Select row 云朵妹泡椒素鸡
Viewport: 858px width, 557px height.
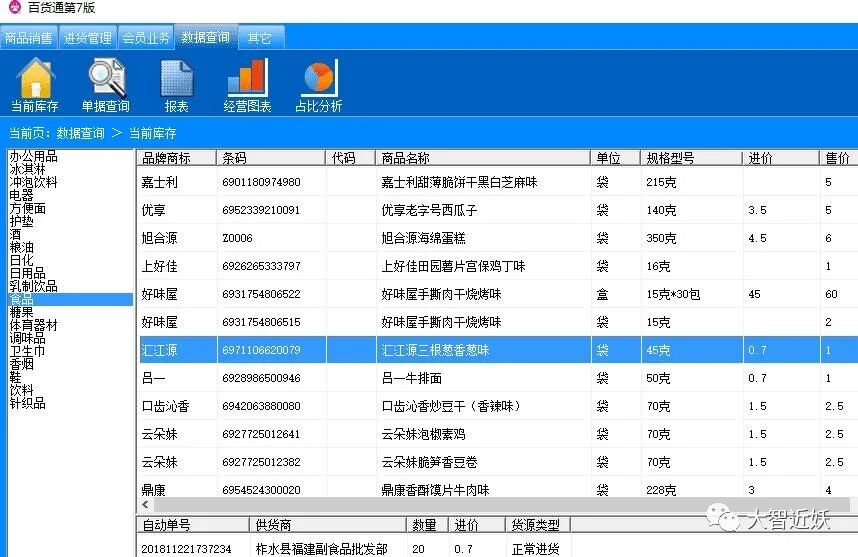click(x=498, y=434)
